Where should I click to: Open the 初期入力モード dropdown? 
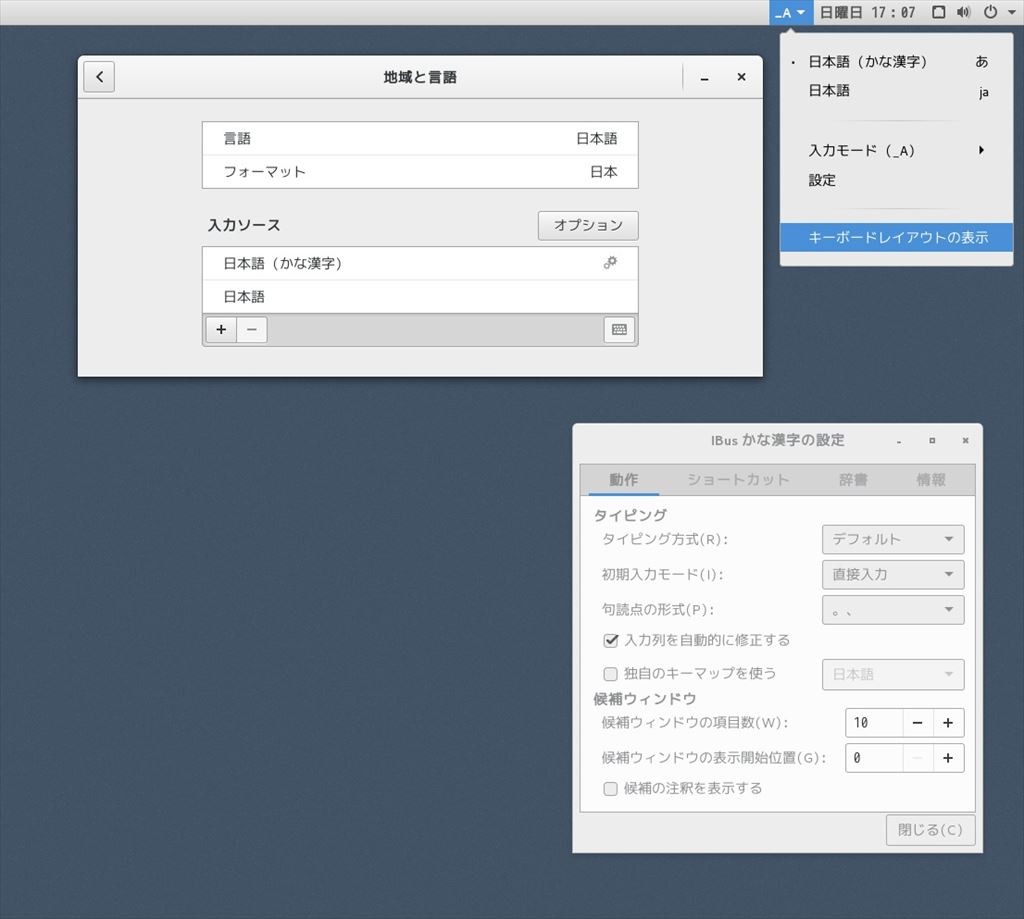892,574
